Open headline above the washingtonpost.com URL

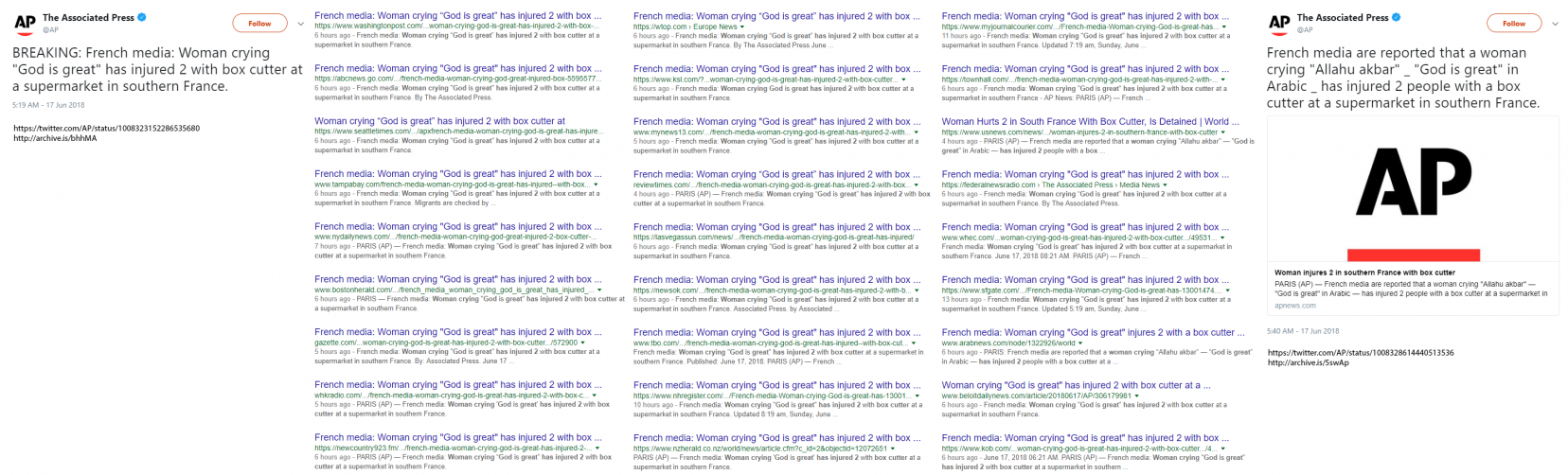(457, 16)
